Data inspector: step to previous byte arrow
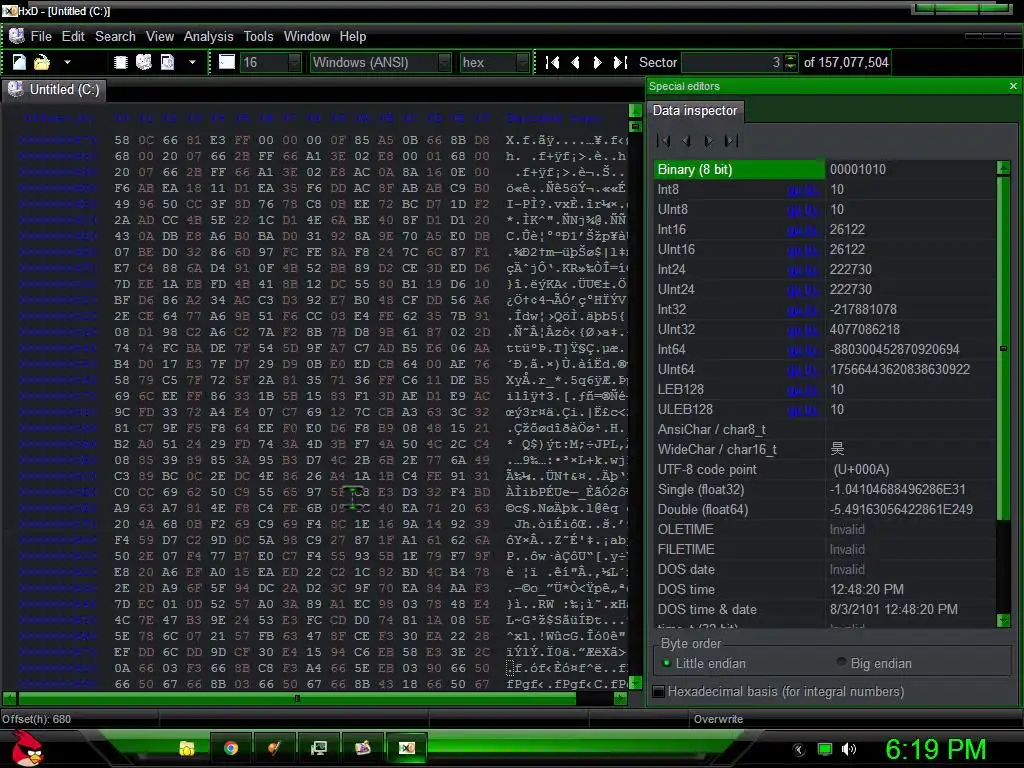The height and width of the screenshot is (768, 1024). (x=686, y=140)
